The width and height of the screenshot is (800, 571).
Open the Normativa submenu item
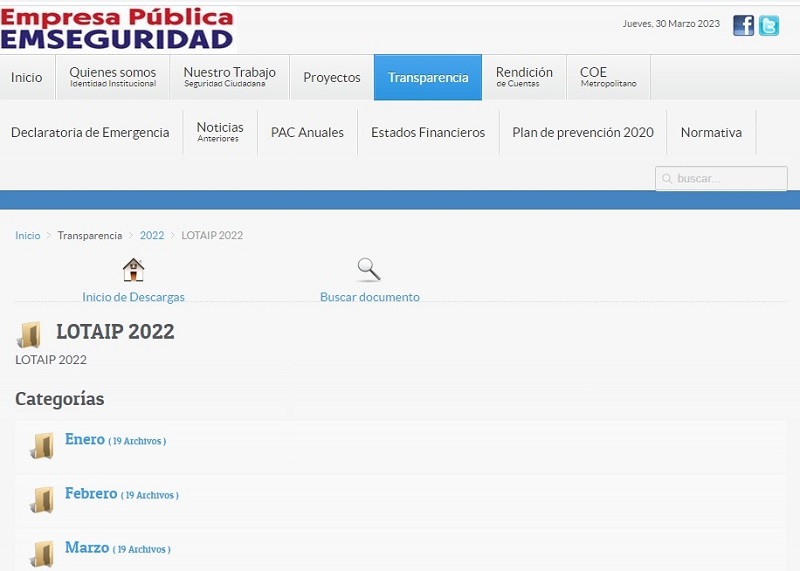coord(711,133)
